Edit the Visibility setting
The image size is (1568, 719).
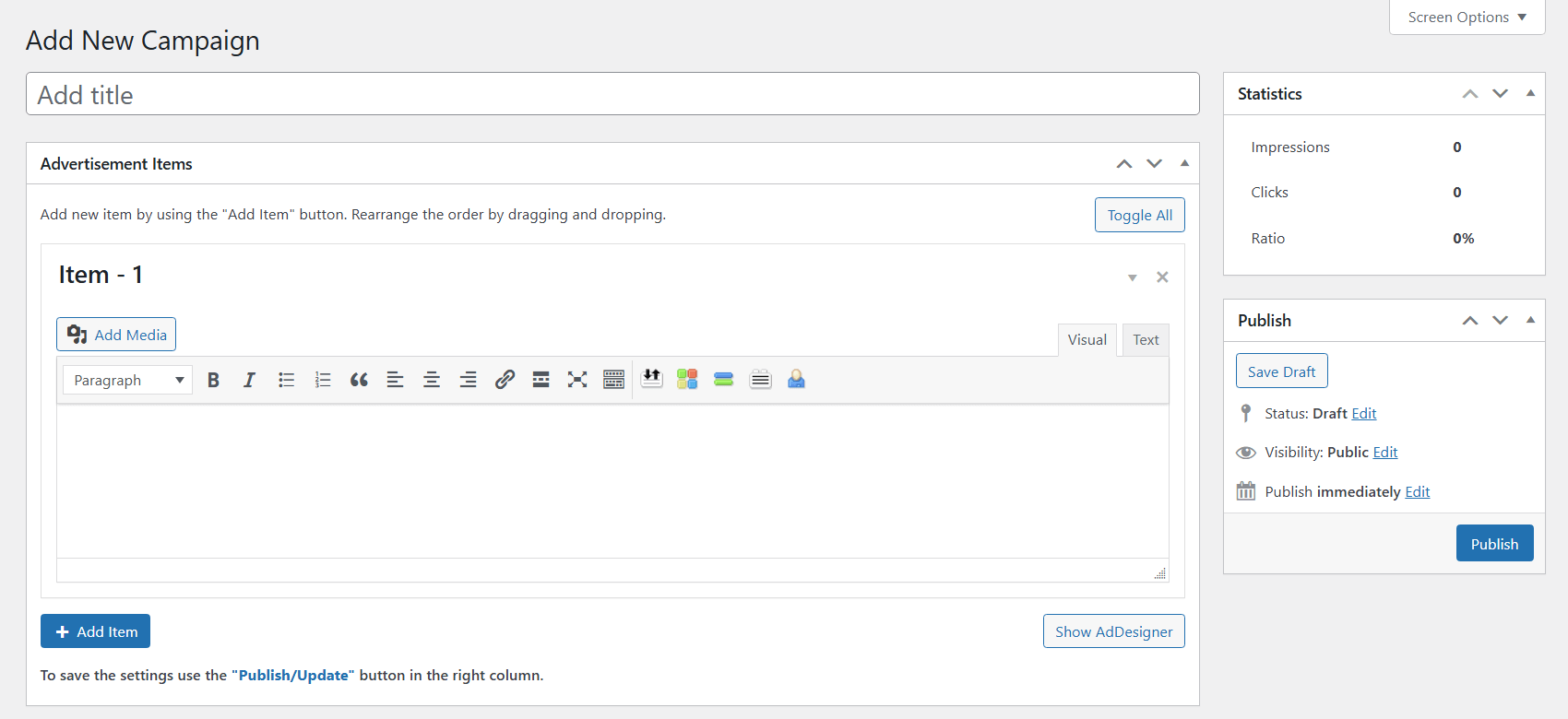[1385, 453]
